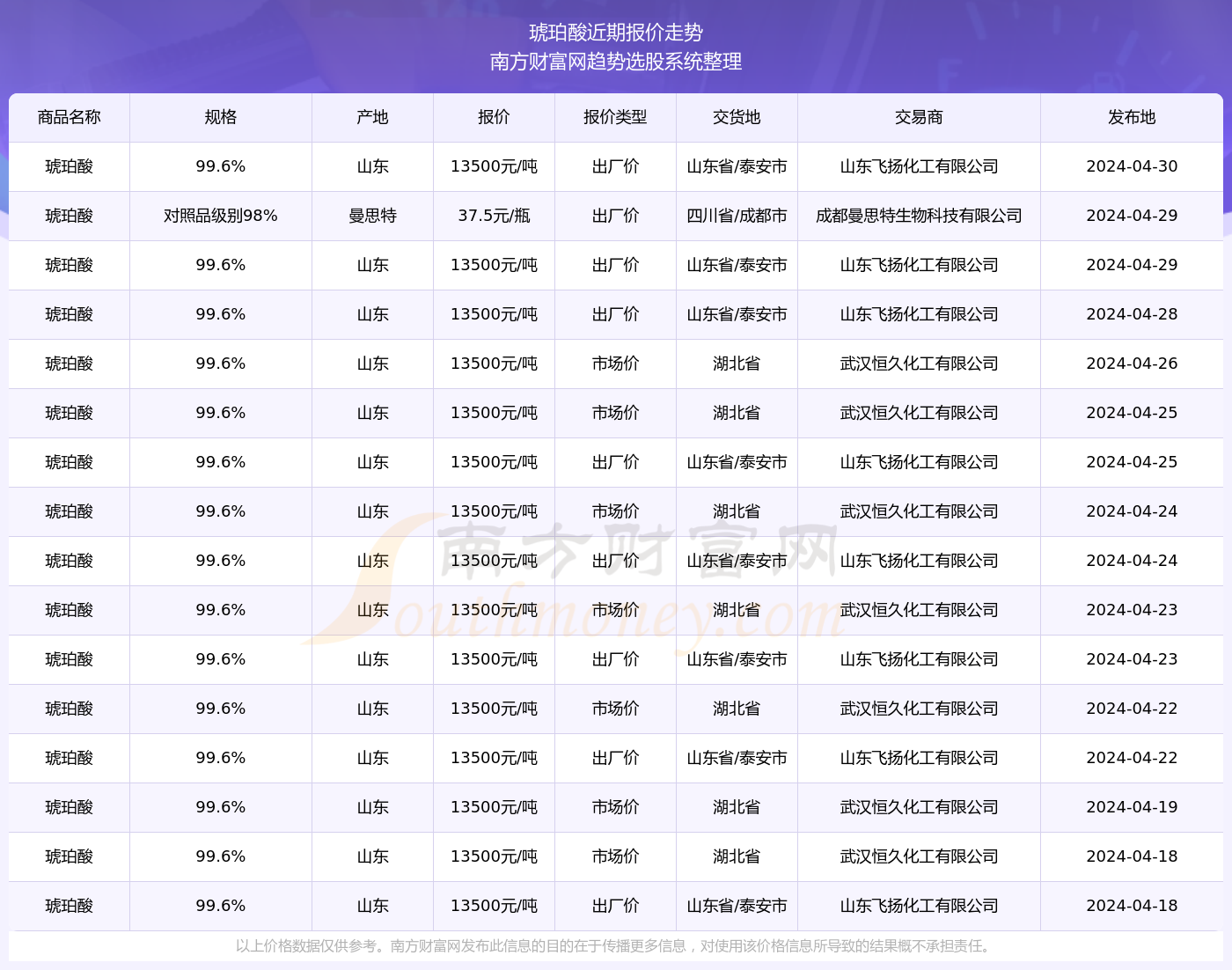Click 99.6% in the 2024-04-28 row
1232x970 pixels.
point(221,314)
